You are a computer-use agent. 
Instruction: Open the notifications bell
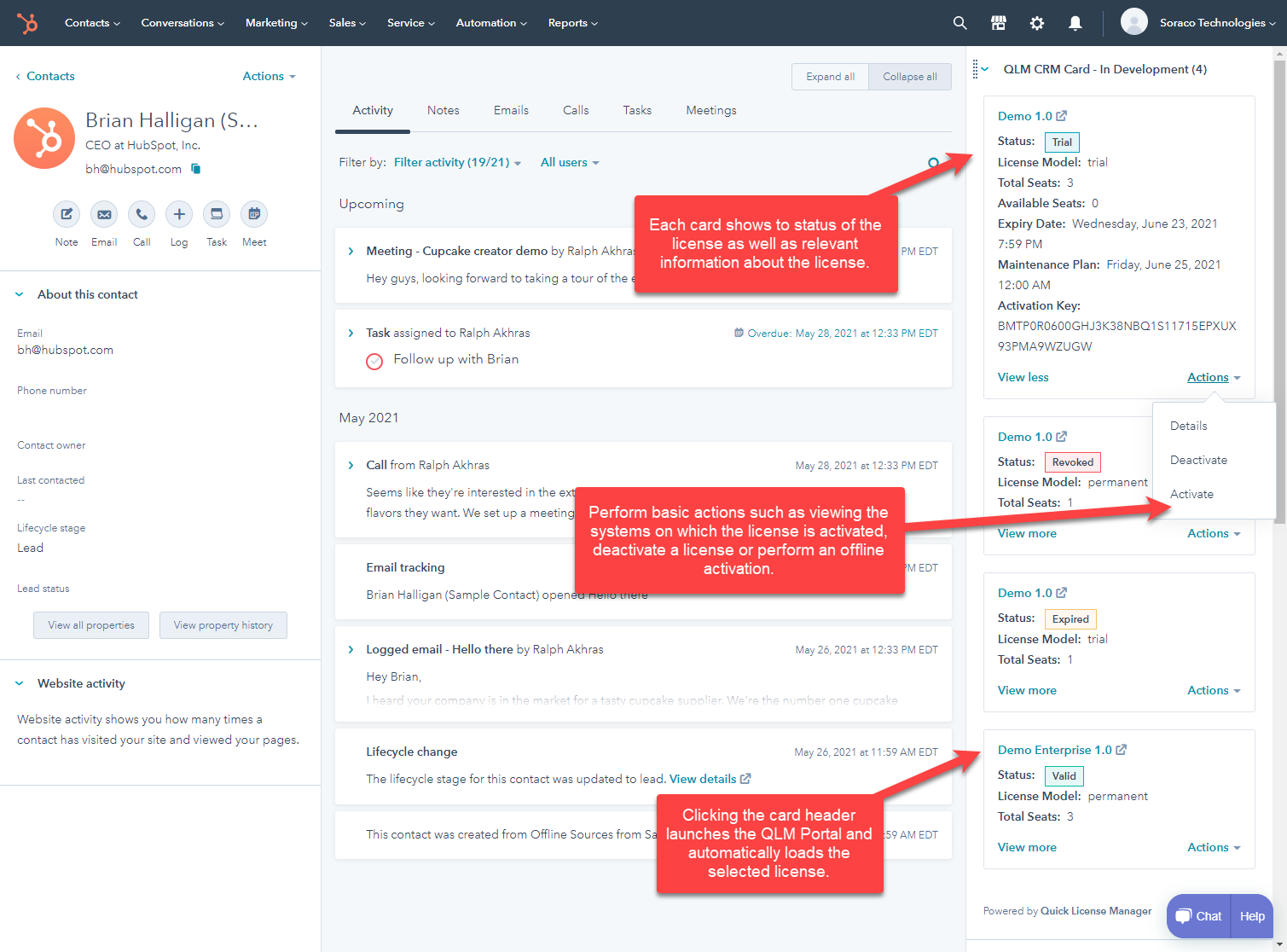[x=1075, y=23]
